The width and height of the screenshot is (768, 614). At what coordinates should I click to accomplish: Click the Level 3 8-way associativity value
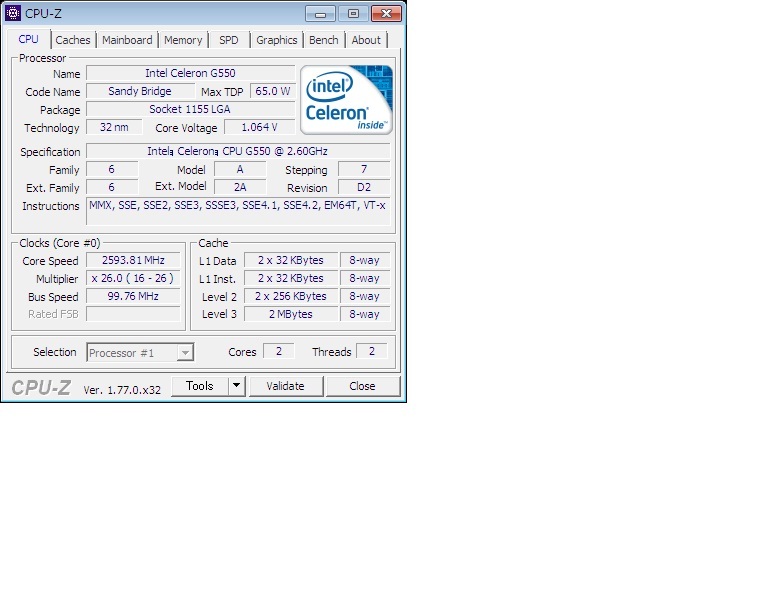point(364,314)
